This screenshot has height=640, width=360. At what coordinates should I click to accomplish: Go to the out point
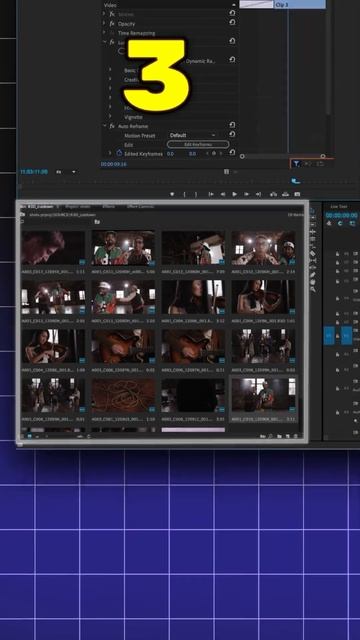[x=258, y=194]
